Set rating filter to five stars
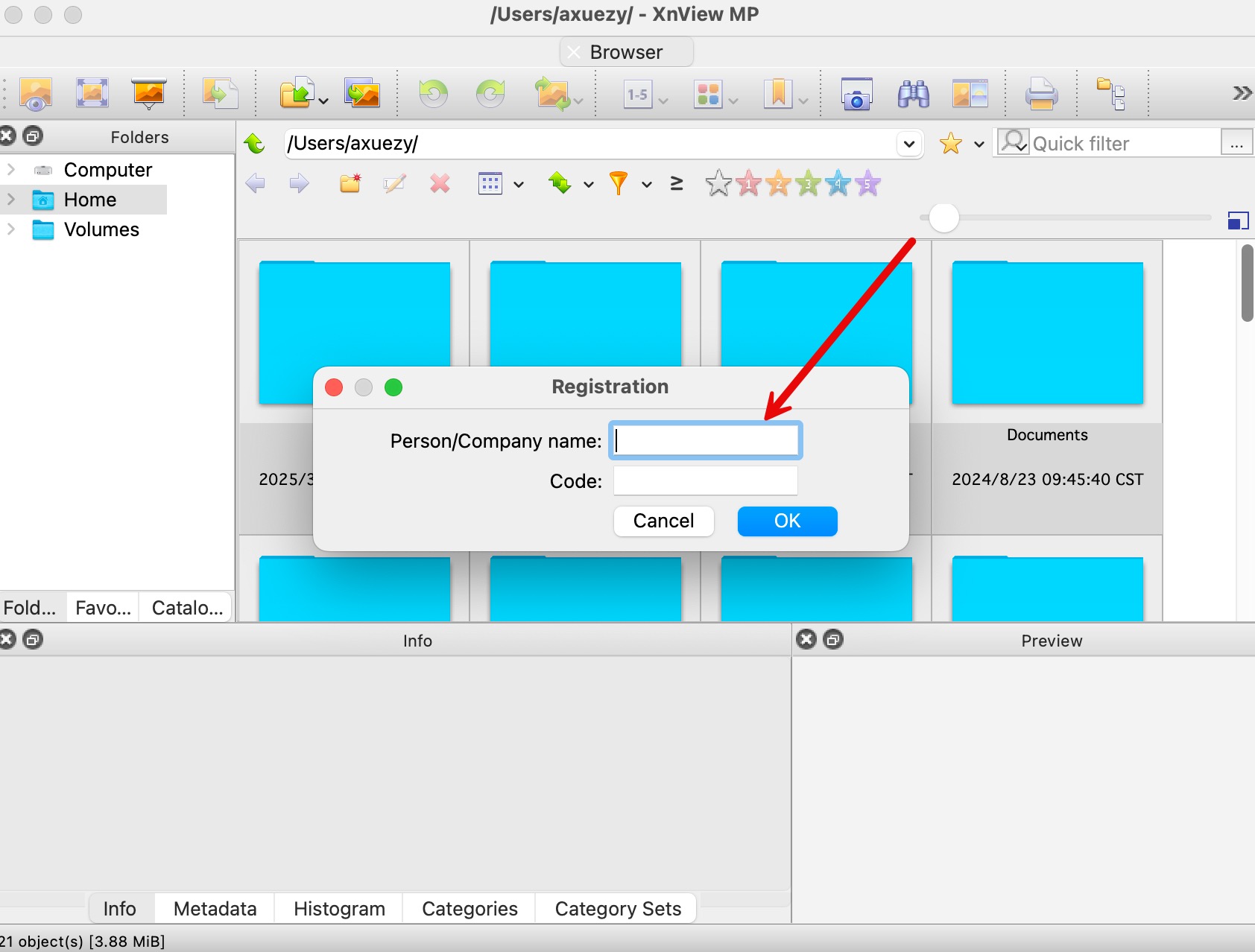The image size is (1255, 952). point(867,183)
